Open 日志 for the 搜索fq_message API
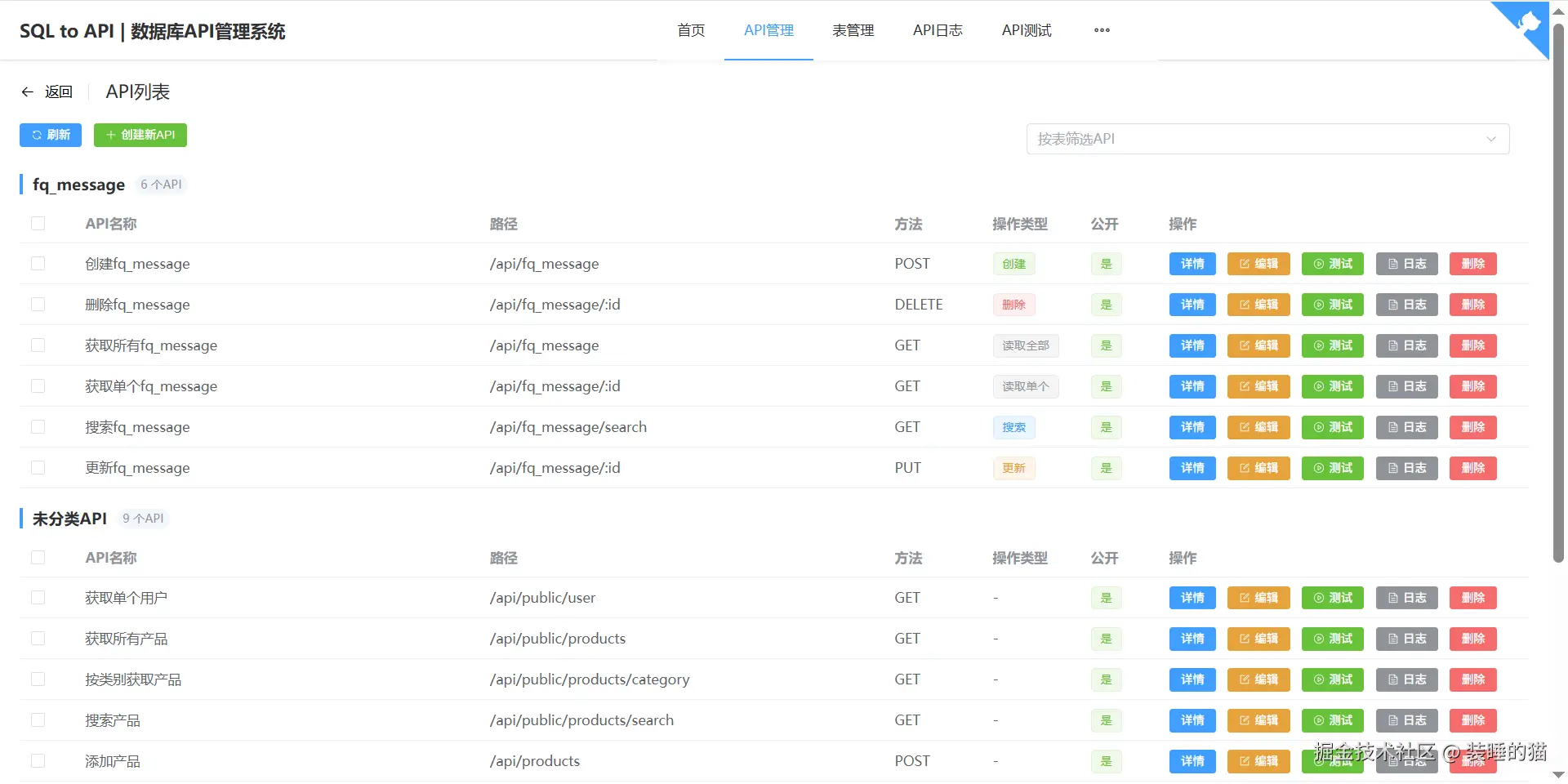1568x784 pixels. (x=1405, y=427)
